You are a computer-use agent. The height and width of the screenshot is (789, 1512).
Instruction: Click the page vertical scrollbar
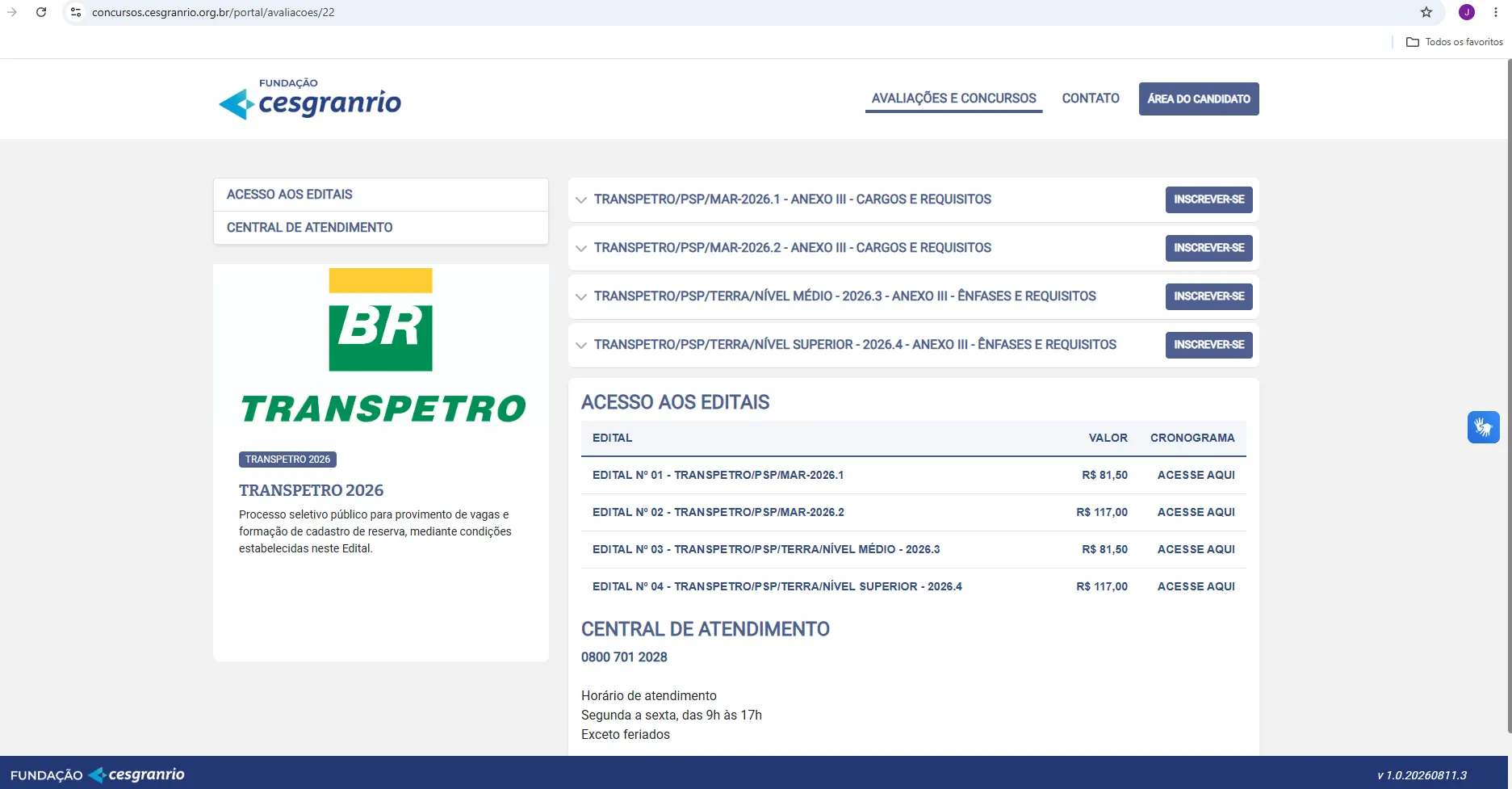click(x=1509, y=396)
